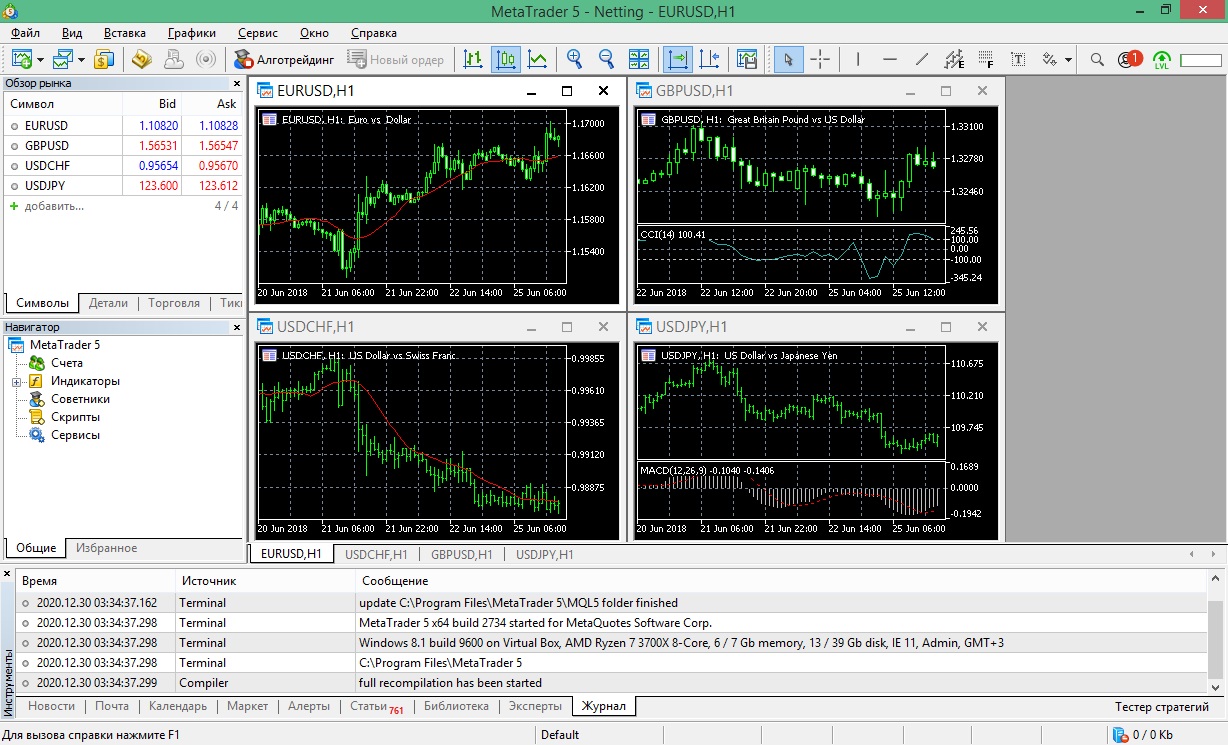Open the search magnifier icon
This screenshot has height=745, width=1228.
[1097, 59]
